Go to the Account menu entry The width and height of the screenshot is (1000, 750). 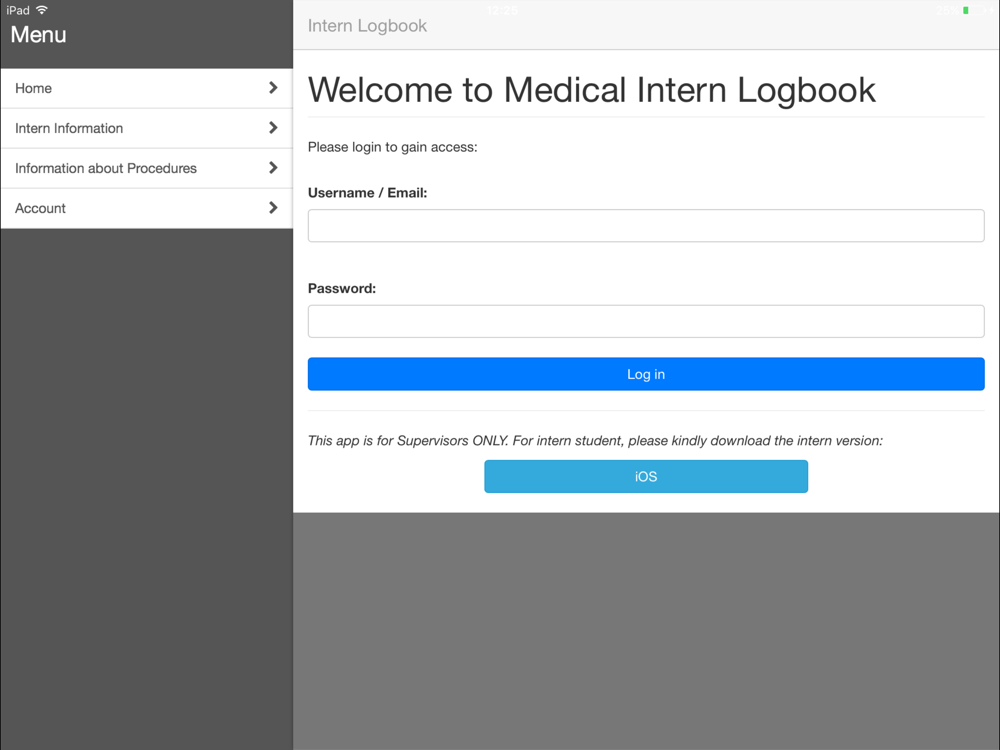147,208
